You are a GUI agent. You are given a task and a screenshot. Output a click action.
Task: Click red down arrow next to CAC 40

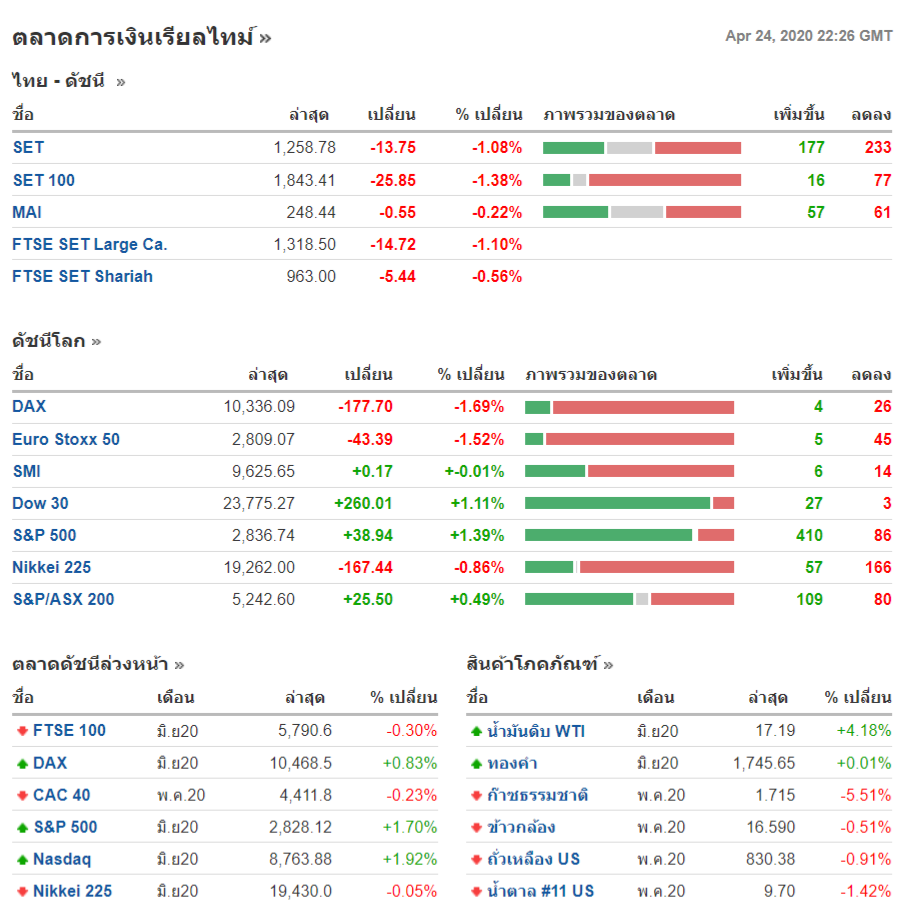tap(21, 795)
